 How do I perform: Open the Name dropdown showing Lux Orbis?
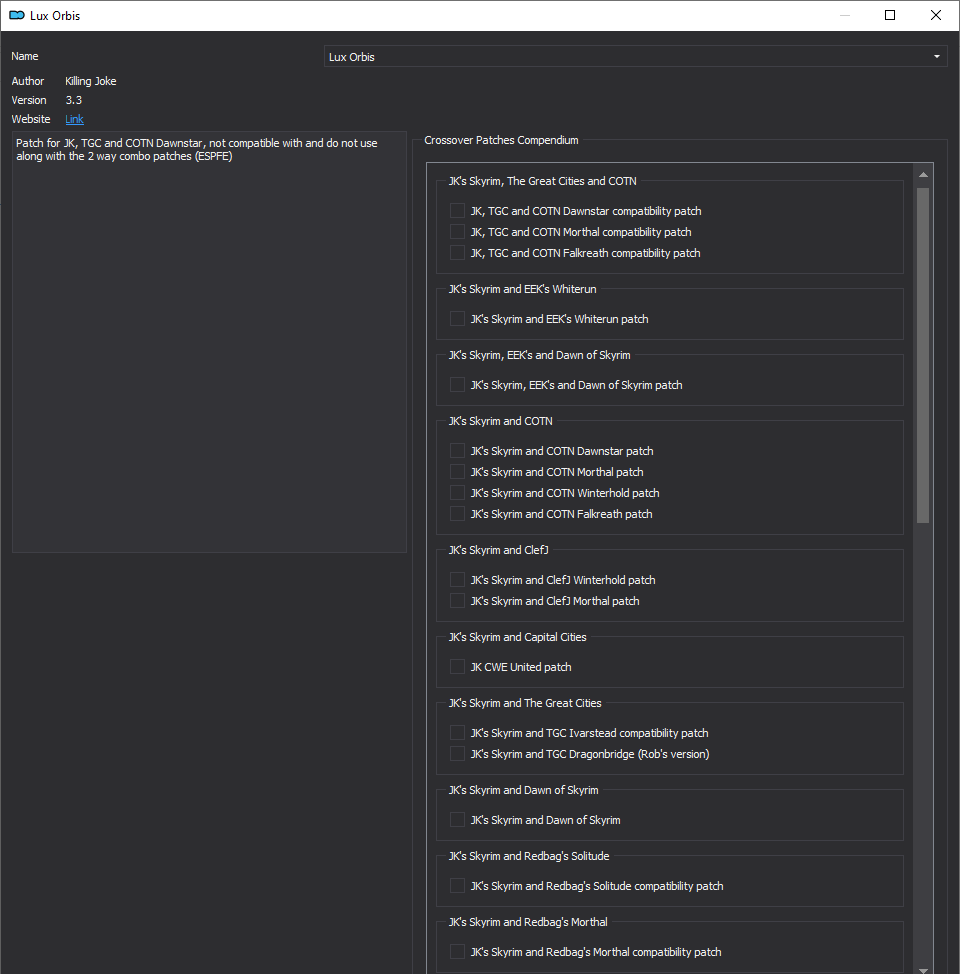[636, 57]
